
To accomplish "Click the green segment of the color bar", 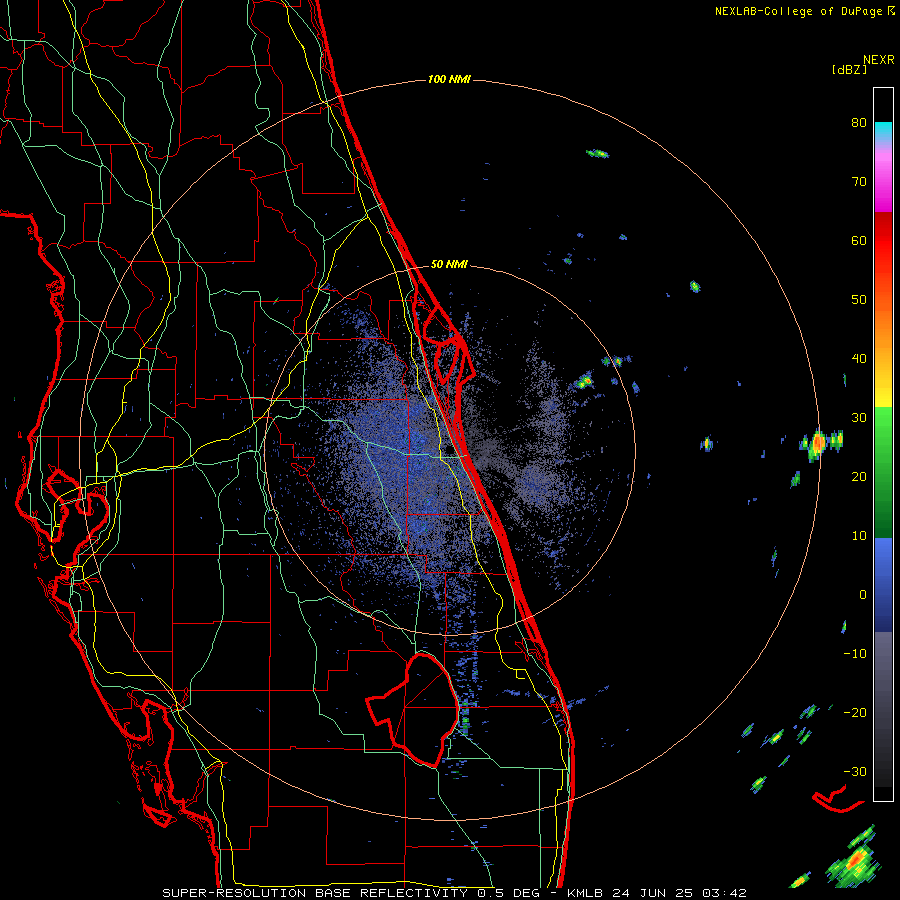I will (x=883, y=472).
